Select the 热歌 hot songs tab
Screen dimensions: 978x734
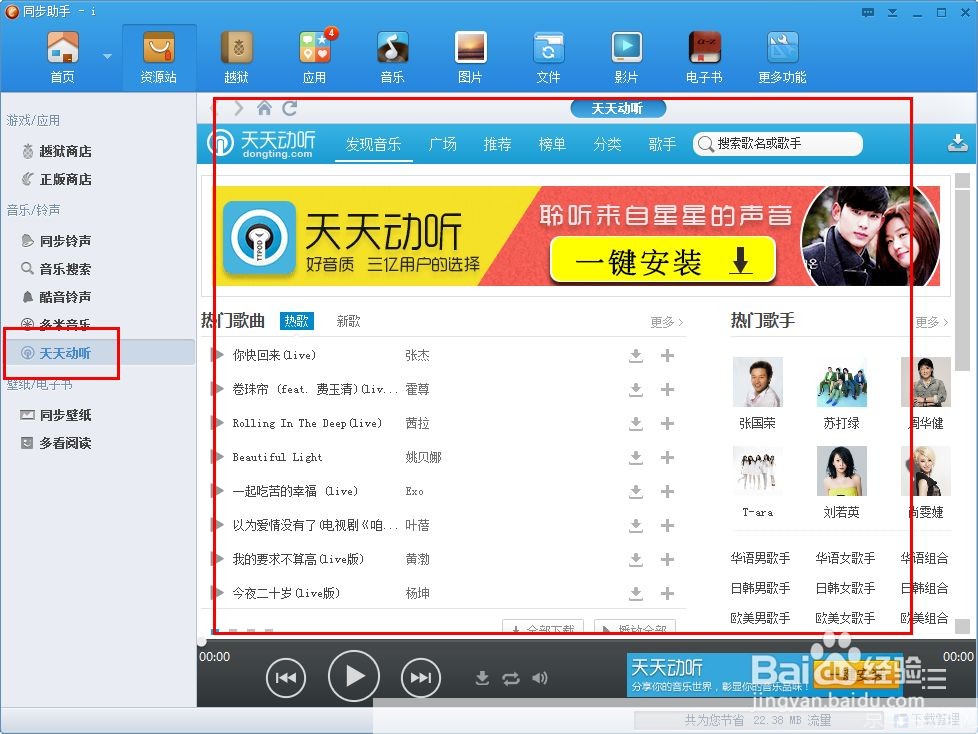tap(296, 321)
